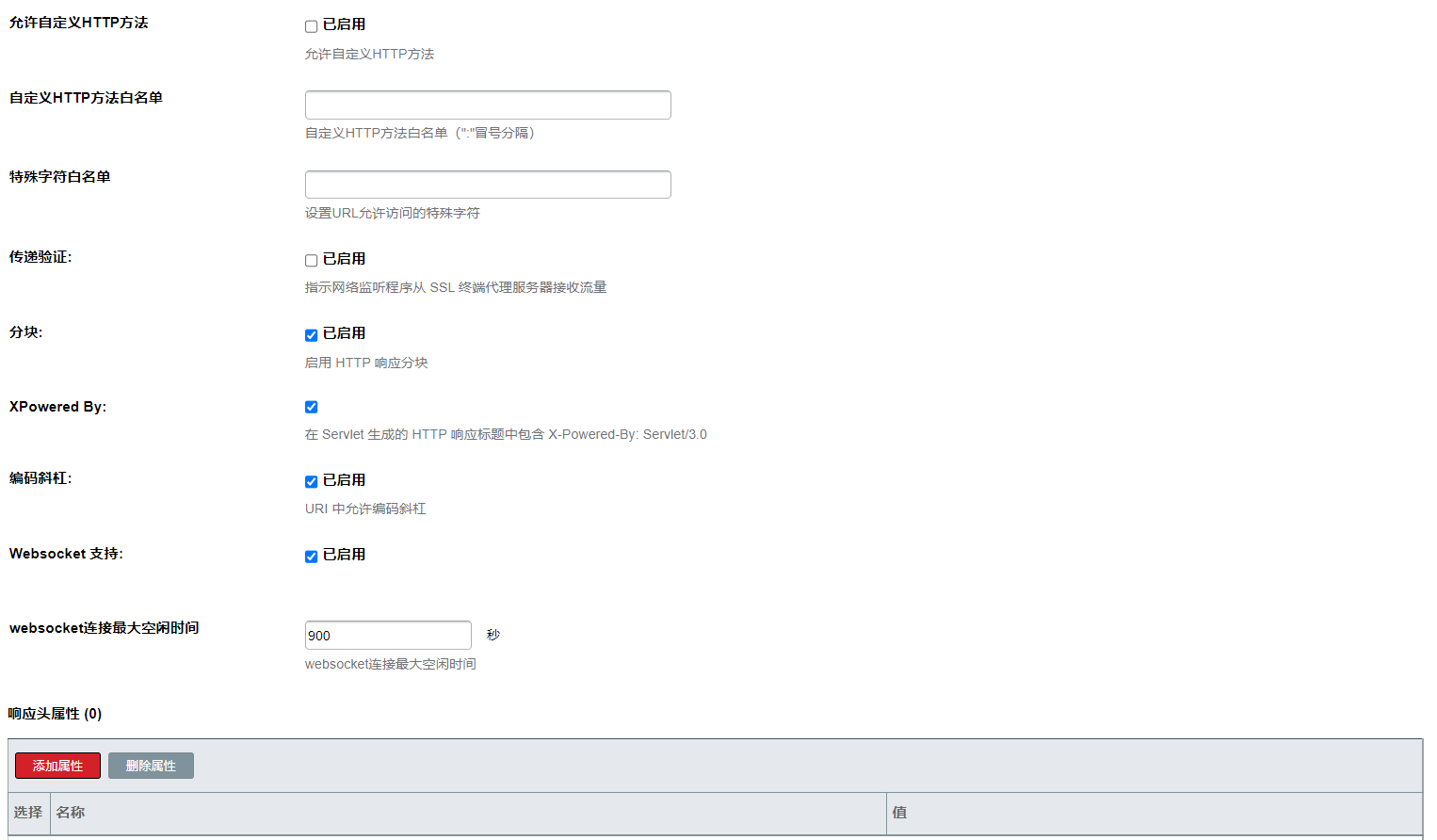This screenshot has height=840, width=1437.
Task: Uncheck the XPowered By checkbox
Action: 311,407
